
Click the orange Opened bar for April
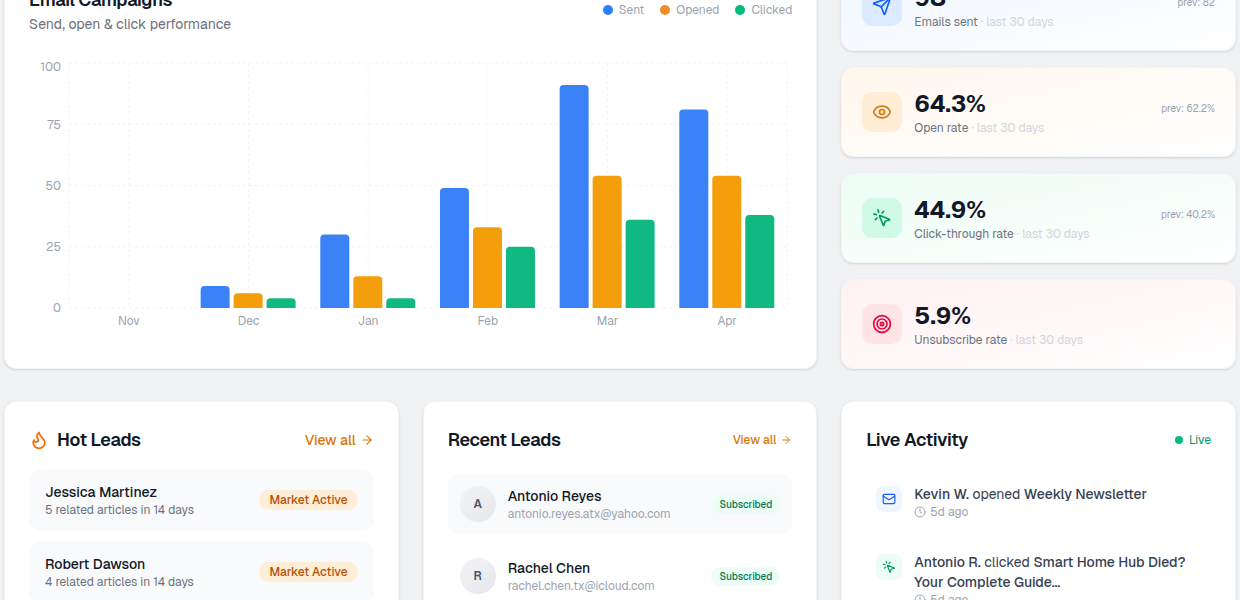coord(727,242)
